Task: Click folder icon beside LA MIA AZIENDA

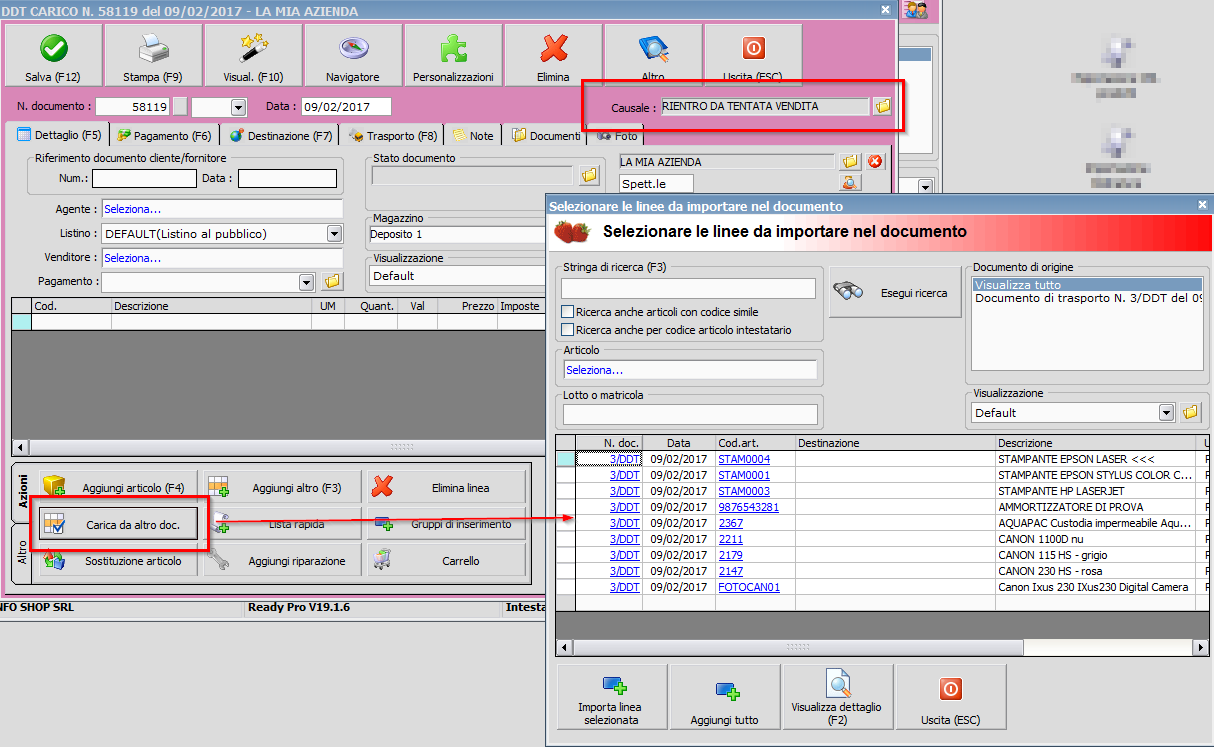Action: pos(850,161)
